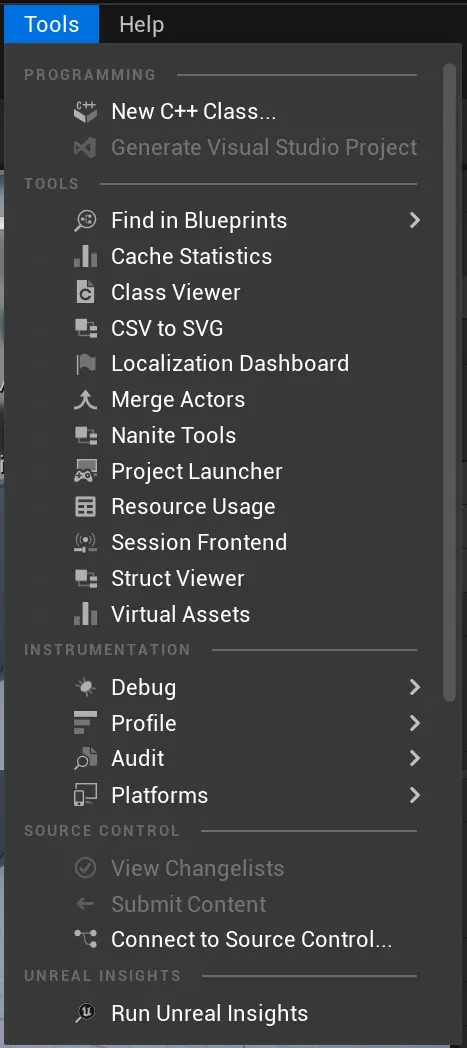Expand the Platforms submenu arrow

pos(415,796)
